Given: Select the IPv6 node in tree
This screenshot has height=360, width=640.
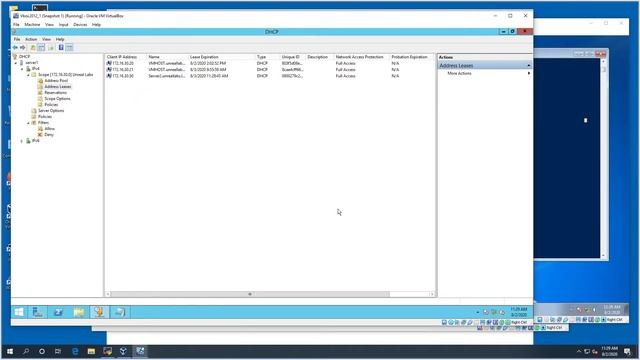Looking at the screenshot, I should pos(36,141).
